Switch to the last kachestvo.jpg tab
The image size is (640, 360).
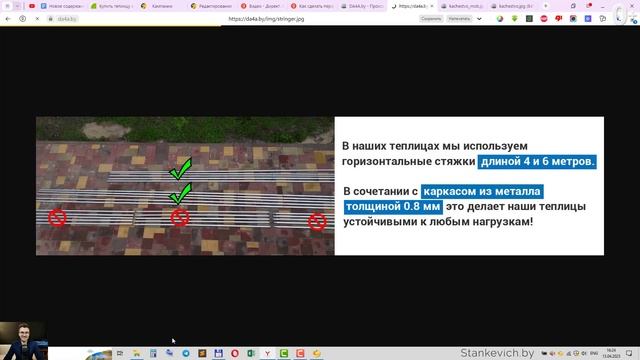pos(512,6)
